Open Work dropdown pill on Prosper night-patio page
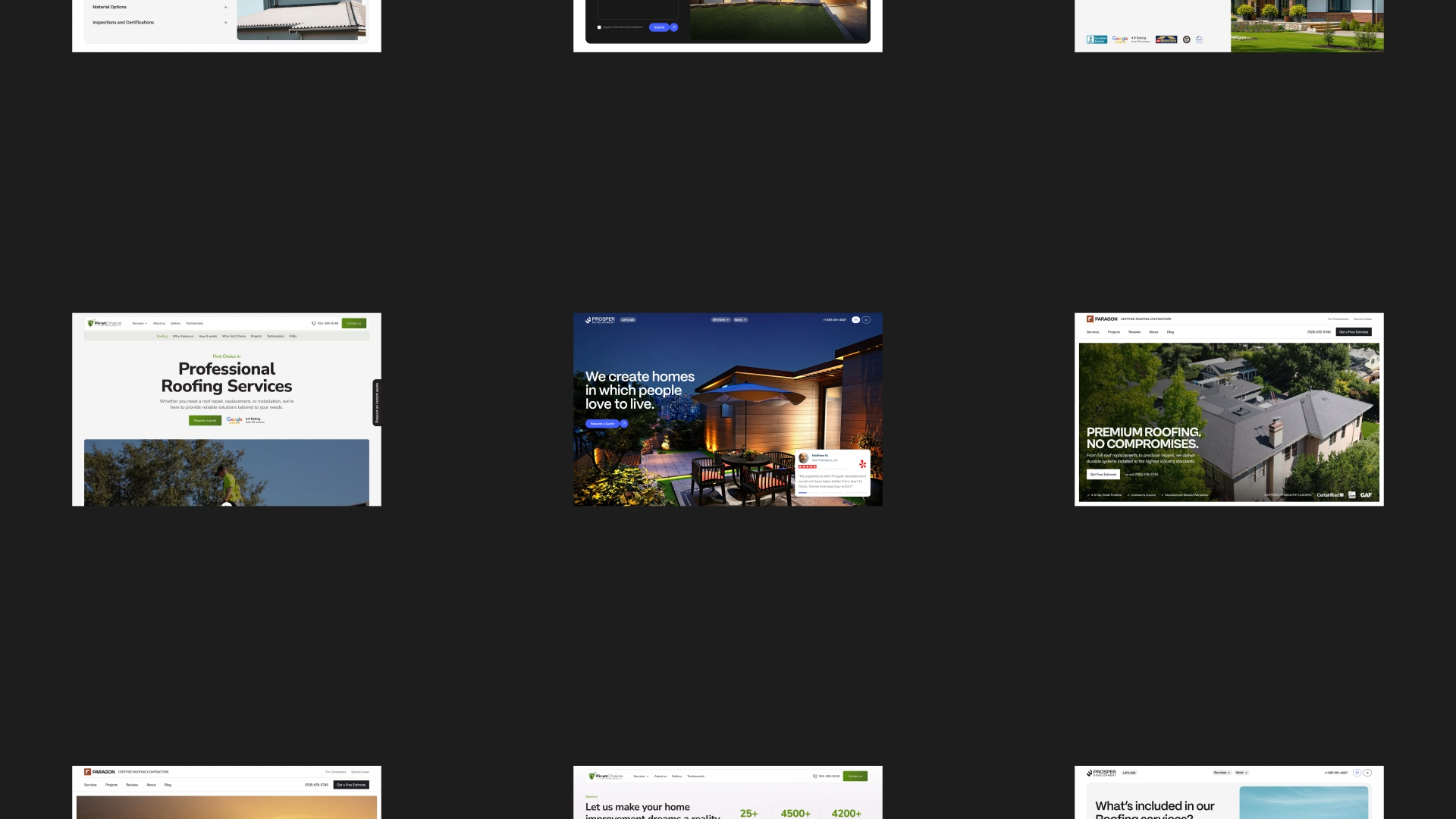The height and width of the screenshot is (819, 1456). [740, 320]
